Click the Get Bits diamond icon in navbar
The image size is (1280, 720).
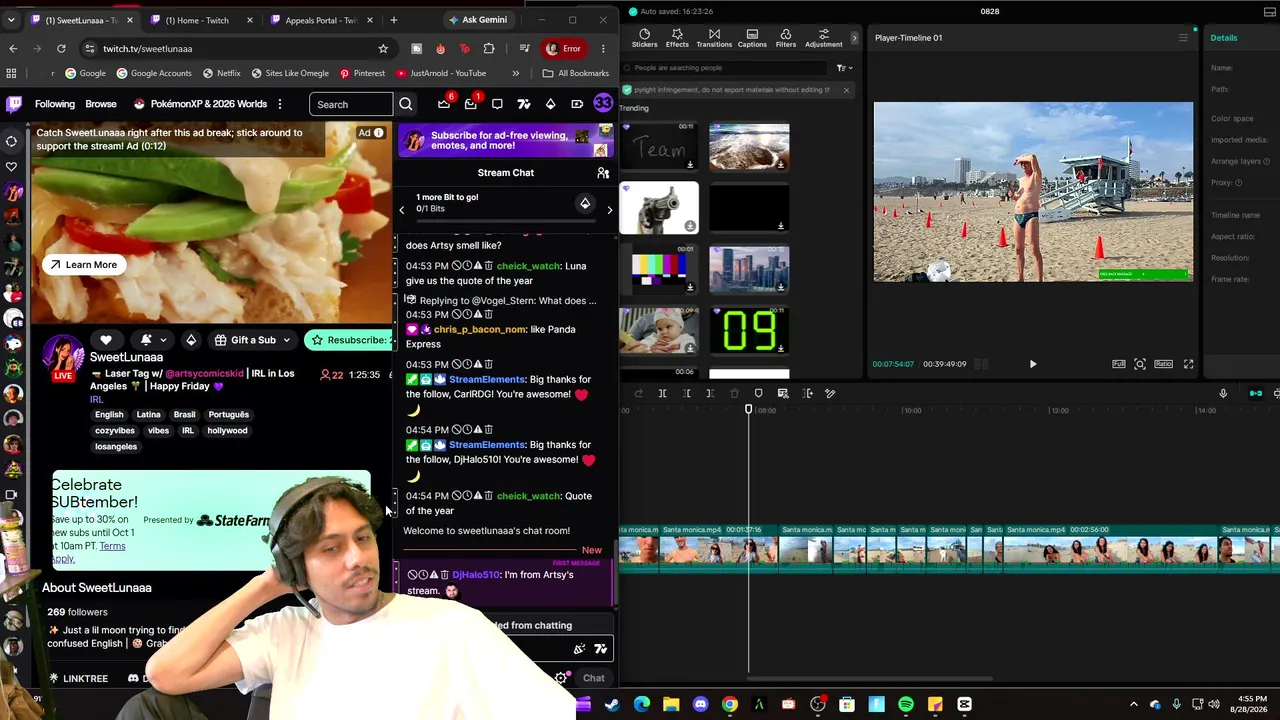[x=550, y=104]
